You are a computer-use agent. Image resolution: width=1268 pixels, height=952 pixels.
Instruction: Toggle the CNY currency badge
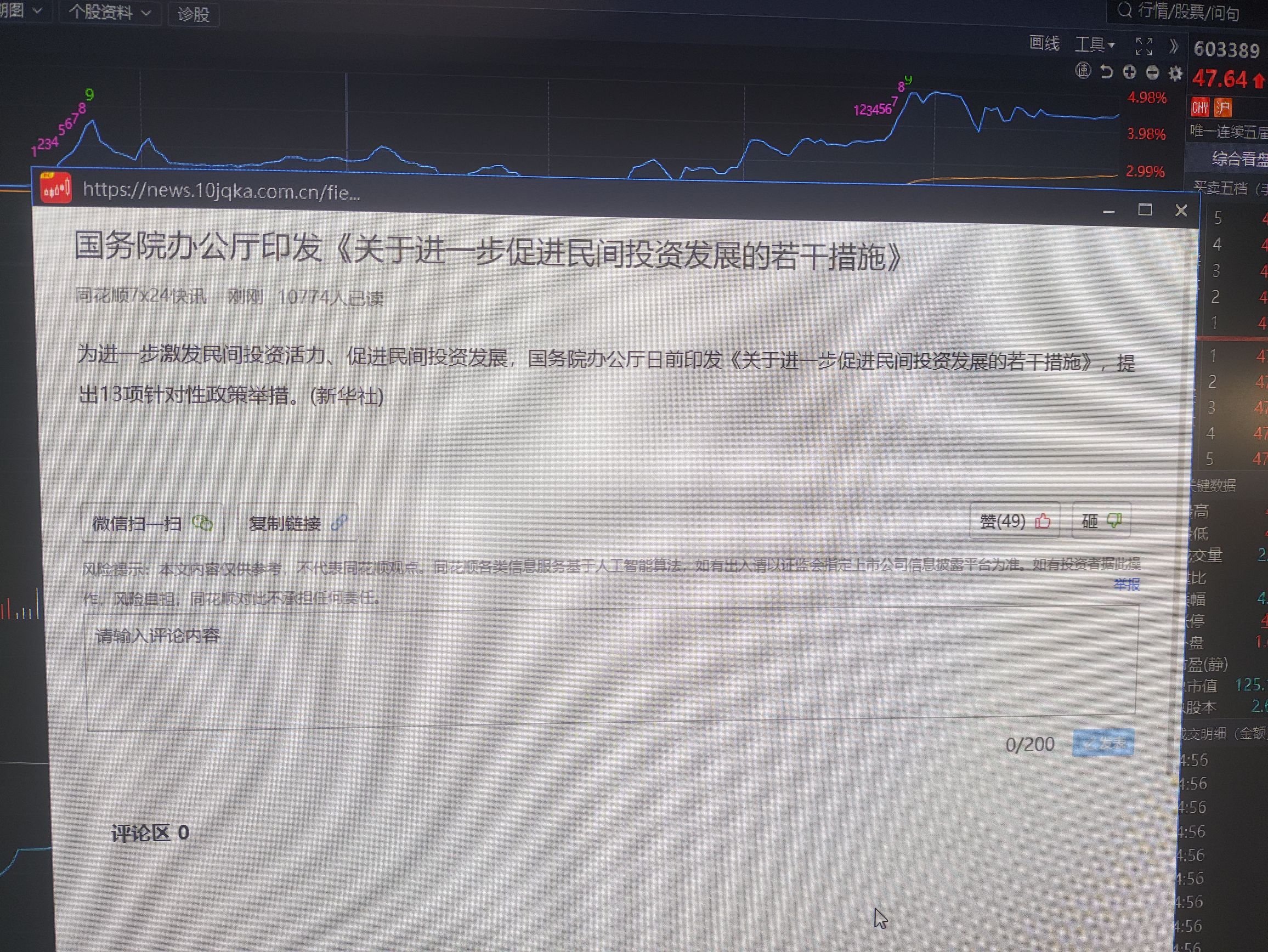click(1200, 107)
